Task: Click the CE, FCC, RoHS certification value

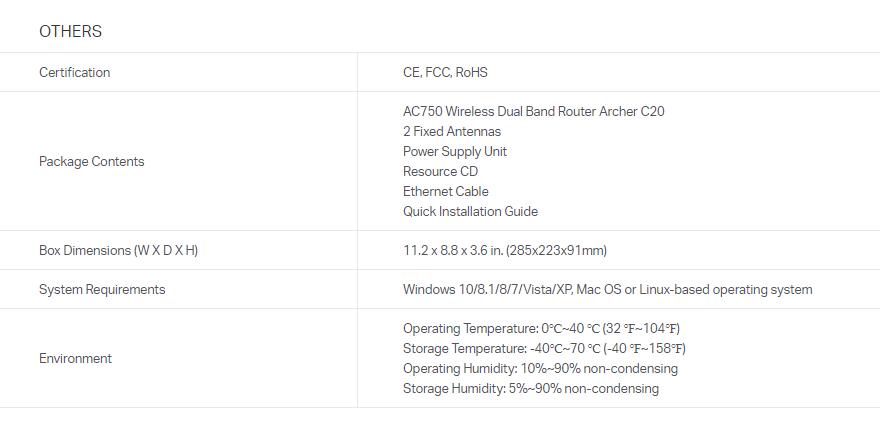Action: tap(445, 72)
